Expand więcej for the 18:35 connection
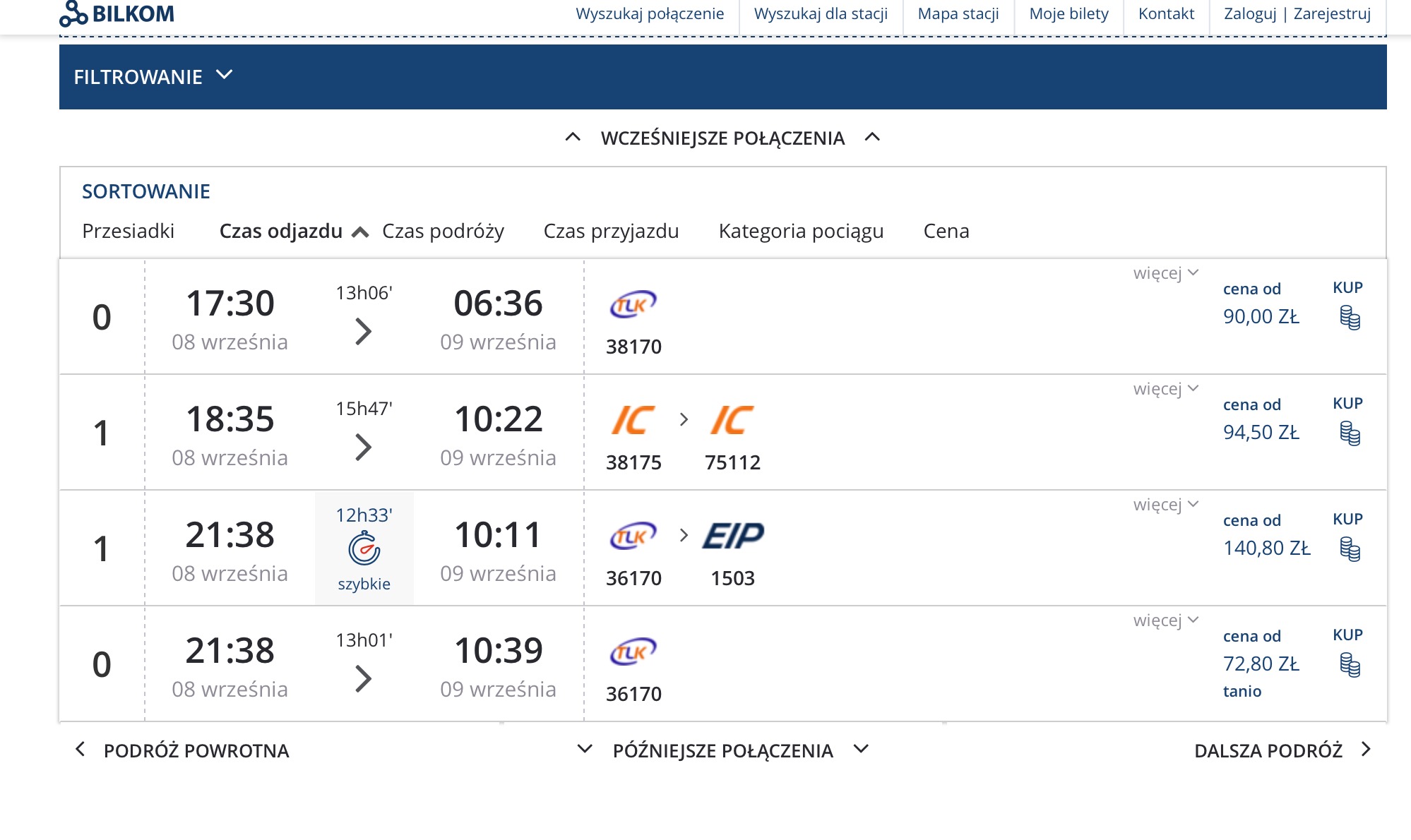 coord(1165,389)
